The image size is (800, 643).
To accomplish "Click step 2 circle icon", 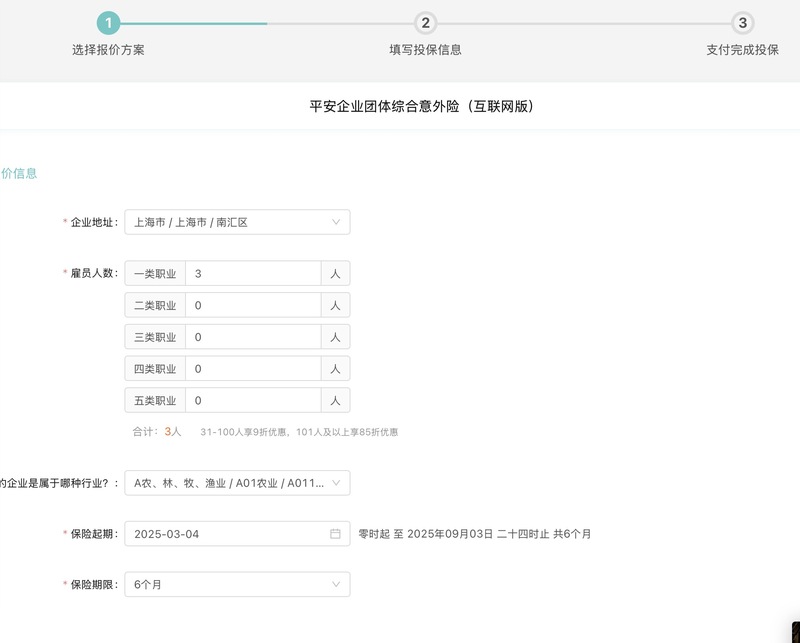I will pos(426,23).
